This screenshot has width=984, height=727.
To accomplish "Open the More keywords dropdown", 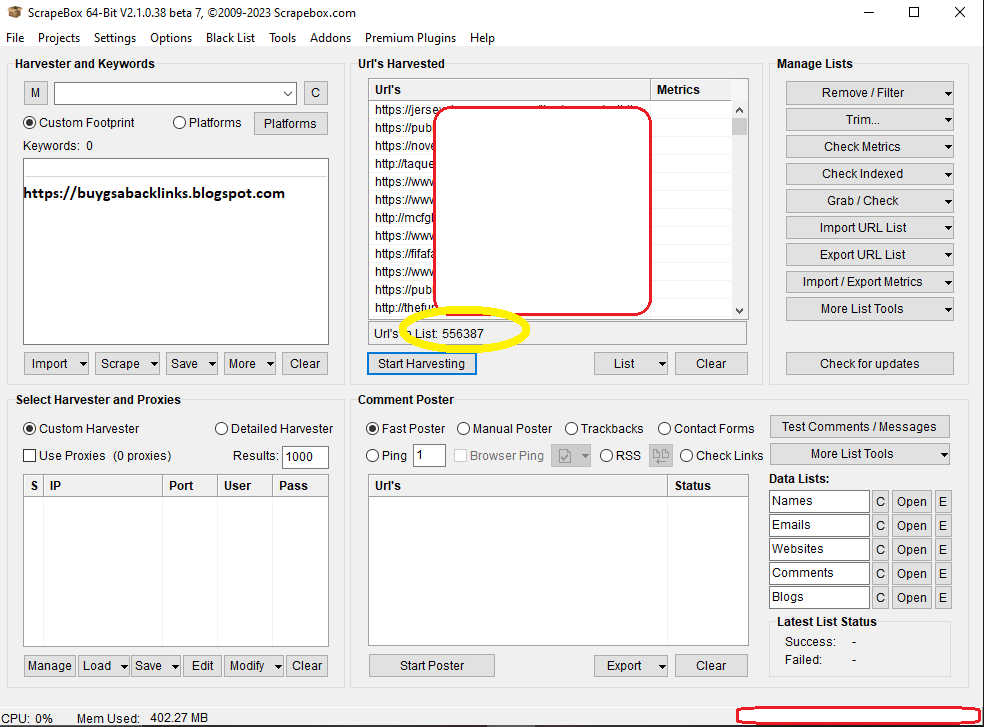I will (x=270, y=364).
